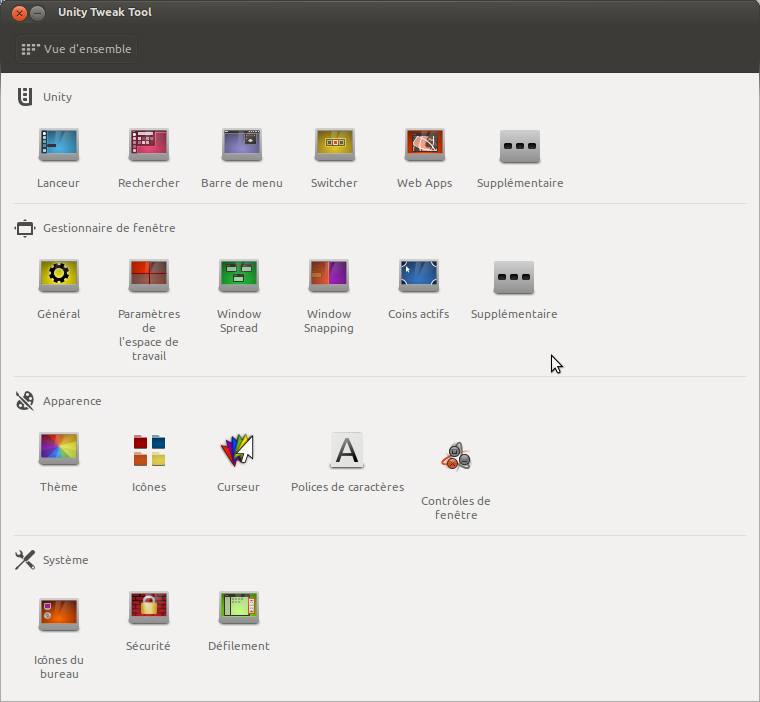Click the Barre de menu icon
The width and height of the screenshot is (760, 702).
241,147
